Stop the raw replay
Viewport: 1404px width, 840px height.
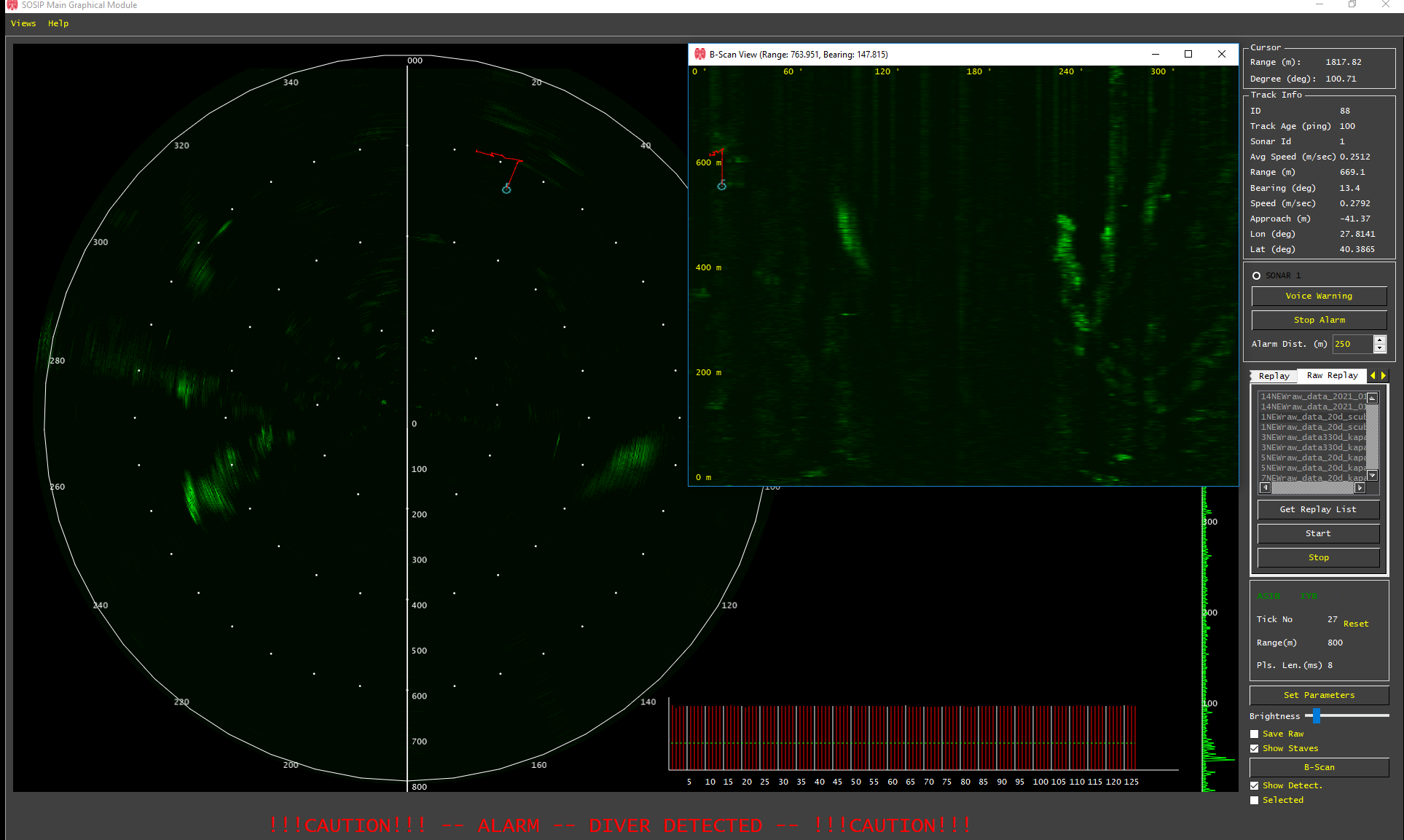[1318, 557]
